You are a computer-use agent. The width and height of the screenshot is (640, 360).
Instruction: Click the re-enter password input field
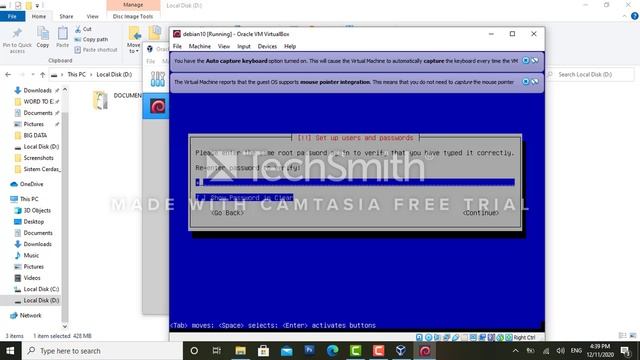[x=355, y=182]
